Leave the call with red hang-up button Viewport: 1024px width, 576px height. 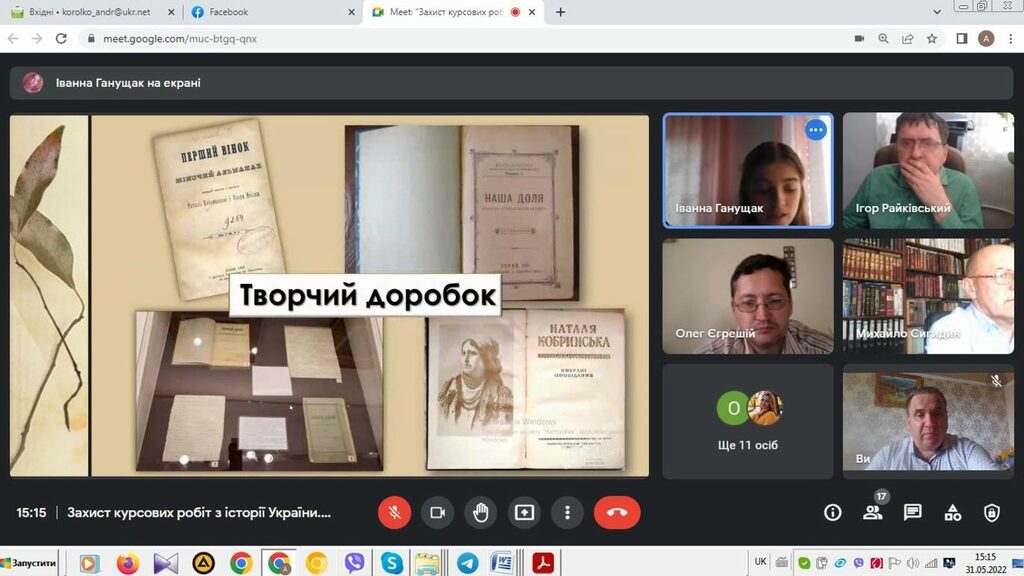point(617,513)
